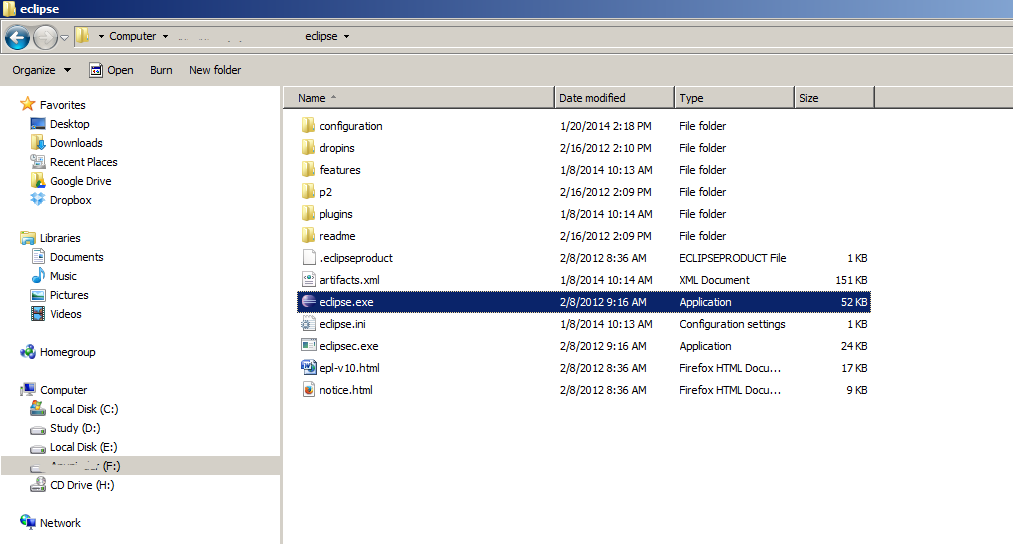The width and height of the screenshot is (1013, 544).
Task: Open CD Drive (H:)
Action: coord(82,485)
